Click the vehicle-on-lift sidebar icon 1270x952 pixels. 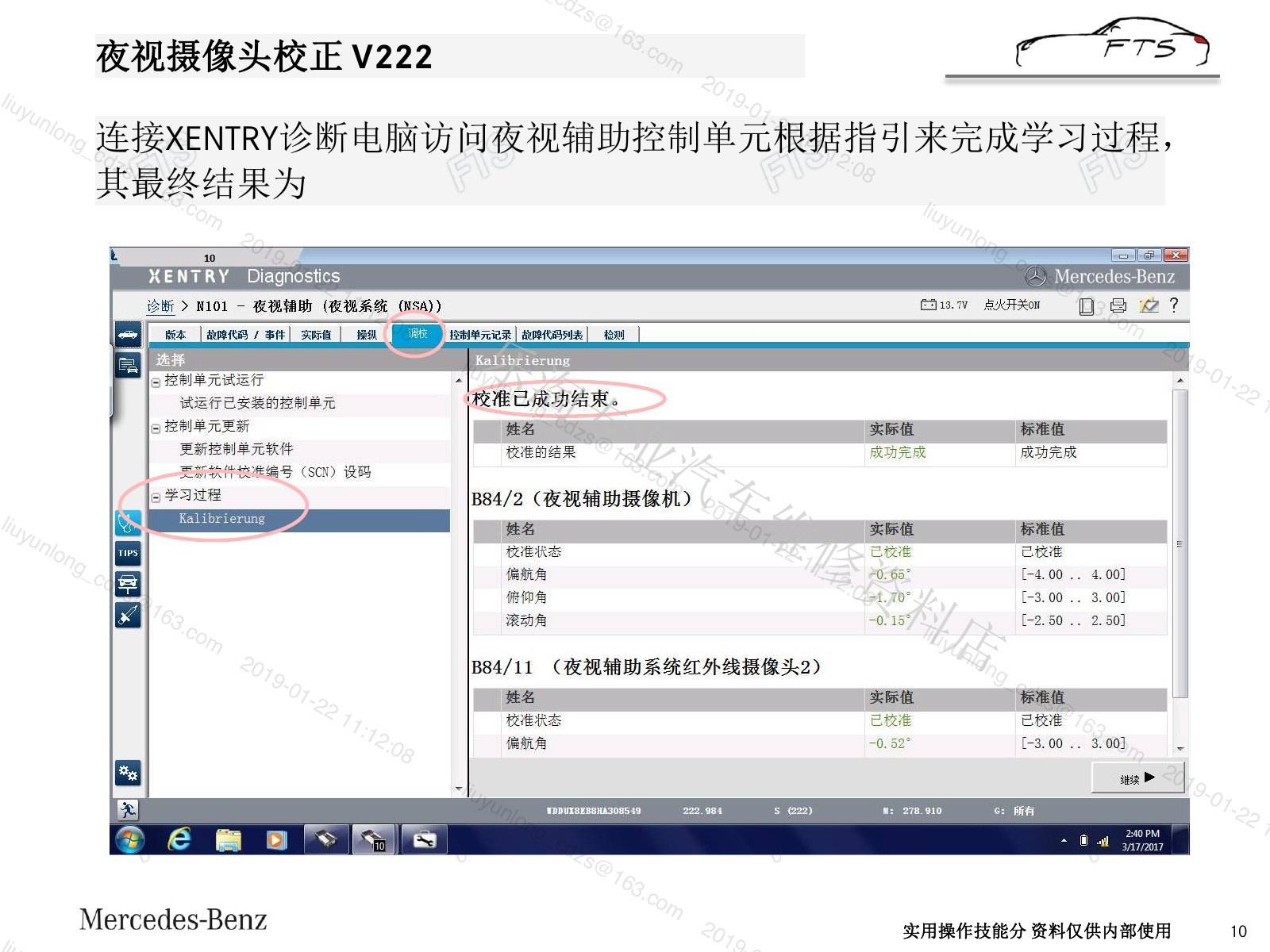128,584
